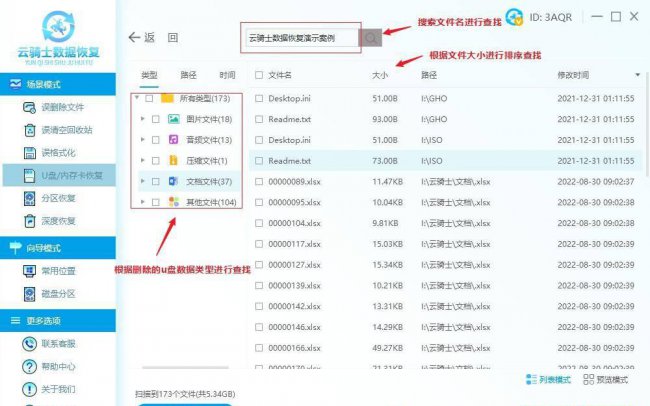Collapse the 所有类型(173) tree node
This screenshot has height=406, width=650.
137,98
